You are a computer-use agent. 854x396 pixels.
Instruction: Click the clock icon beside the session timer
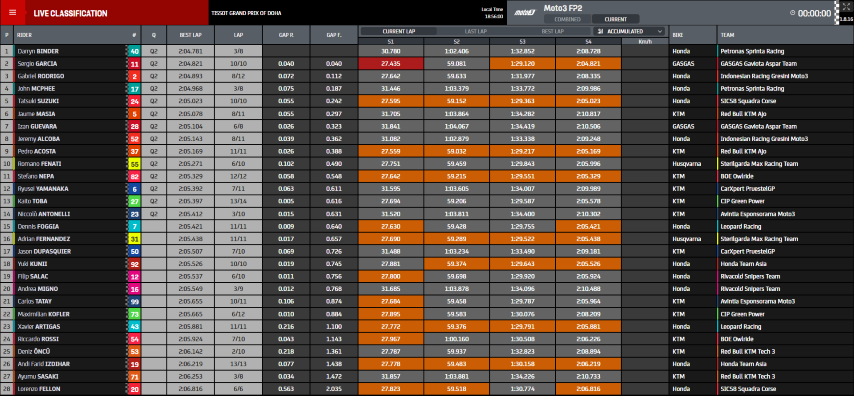792,13
